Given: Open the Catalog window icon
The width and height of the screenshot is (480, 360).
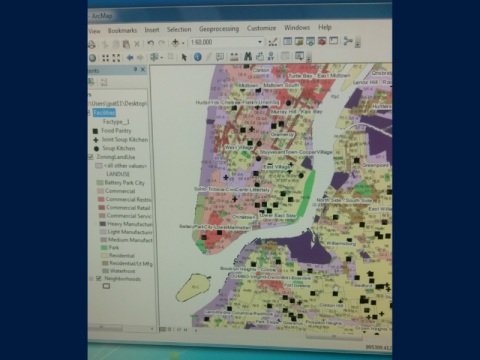Looking at the screenshot, I should click(x=299, y=41).
